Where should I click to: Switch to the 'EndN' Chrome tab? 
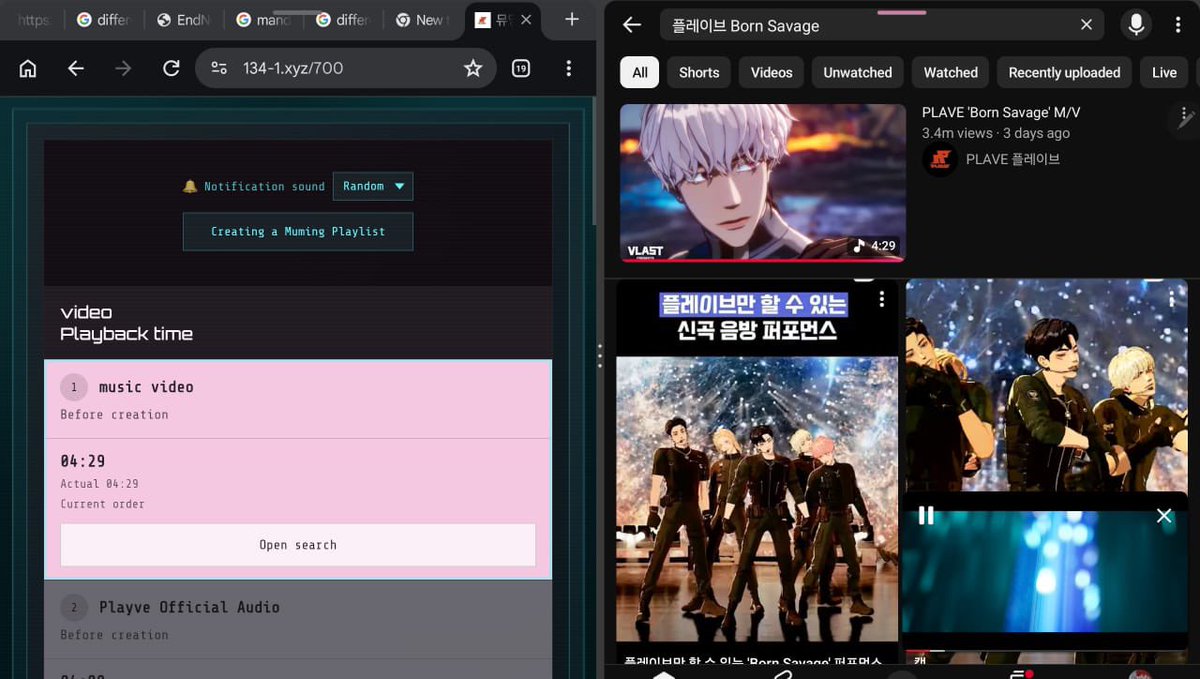click(183, 20)
